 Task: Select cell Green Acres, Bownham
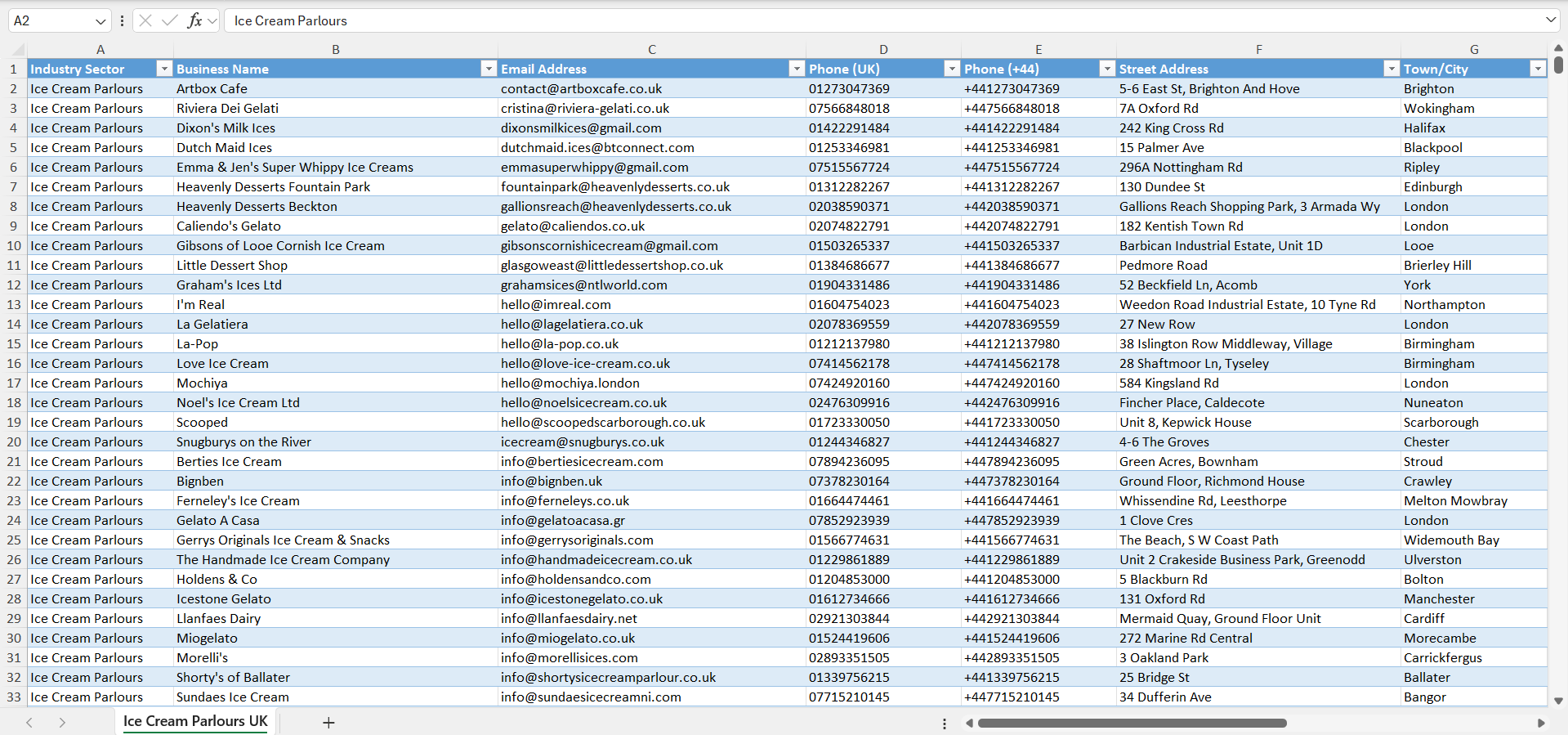pyautogui.click(x=1258, y=461)
